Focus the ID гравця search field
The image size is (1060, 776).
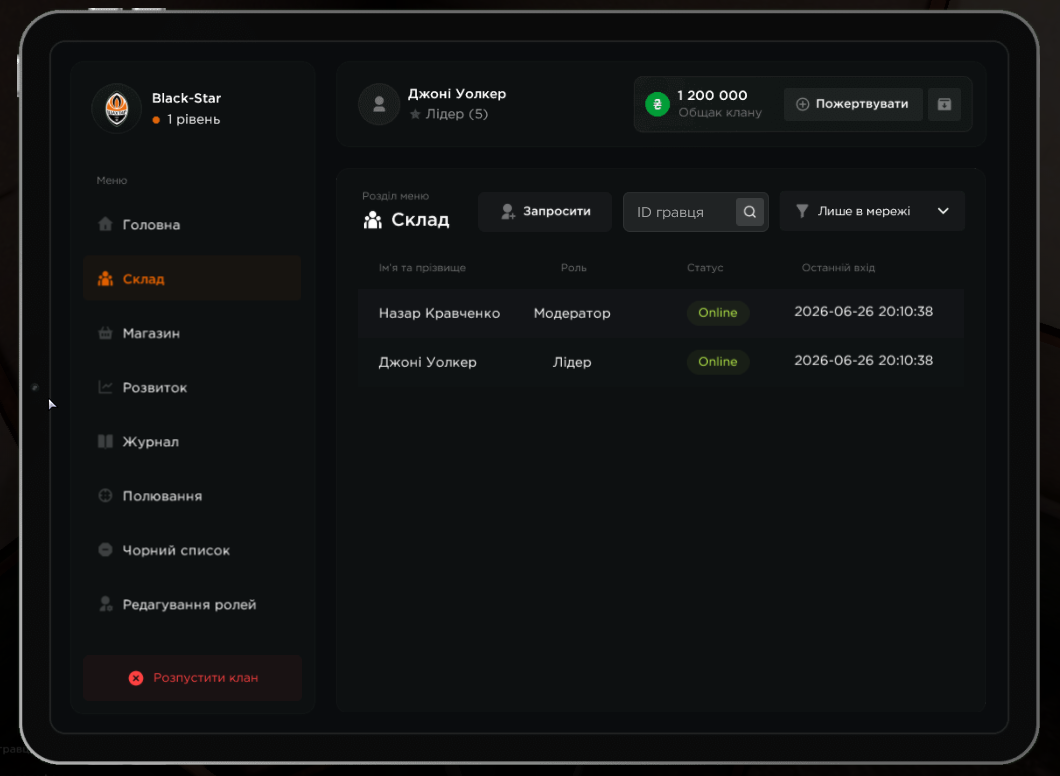[x=679, y=212]
